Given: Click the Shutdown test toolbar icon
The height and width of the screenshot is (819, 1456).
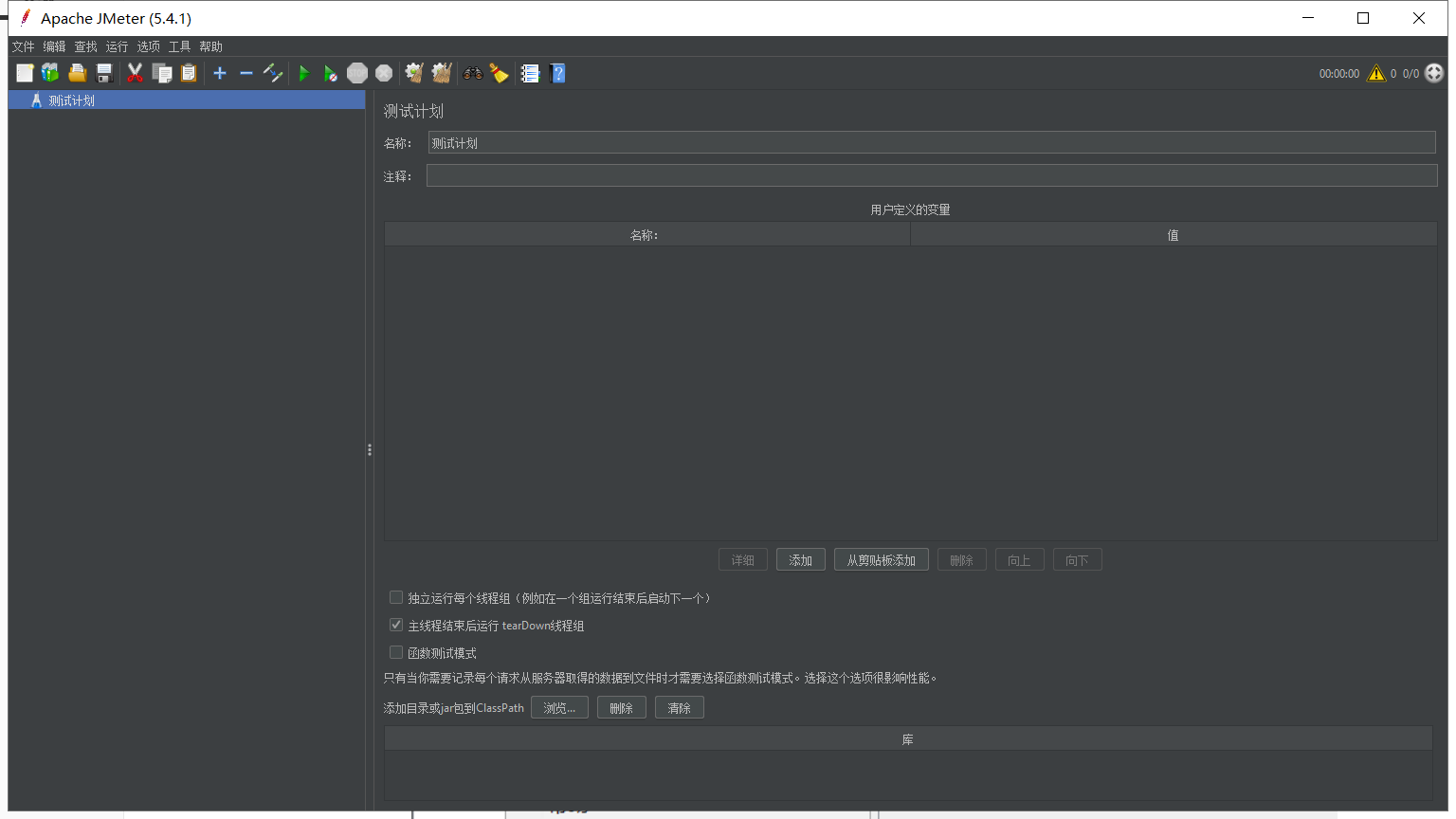Looking at the screenshot, I should (x=384, y=73).
